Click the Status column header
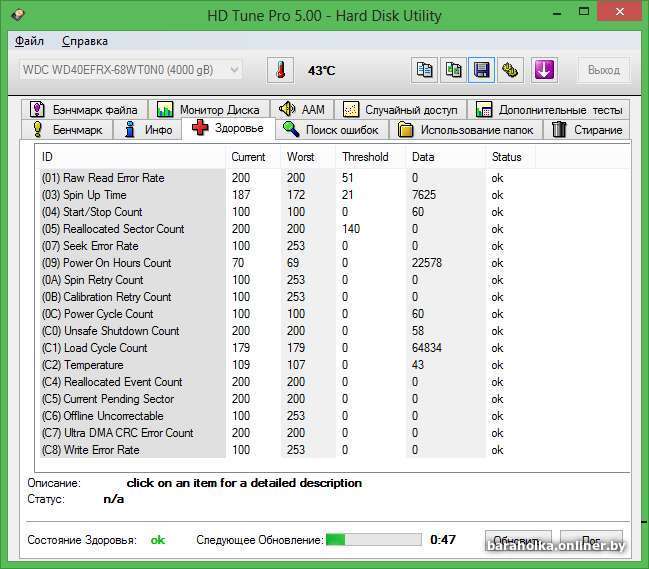 [x=510, y=157]
